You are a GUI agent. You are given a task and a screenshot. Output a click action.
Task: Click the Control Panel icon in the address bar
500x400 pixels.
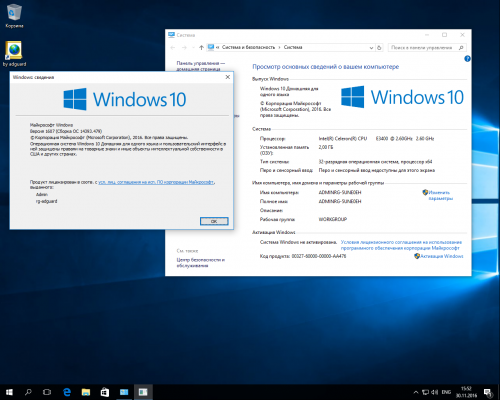point(211,47)
